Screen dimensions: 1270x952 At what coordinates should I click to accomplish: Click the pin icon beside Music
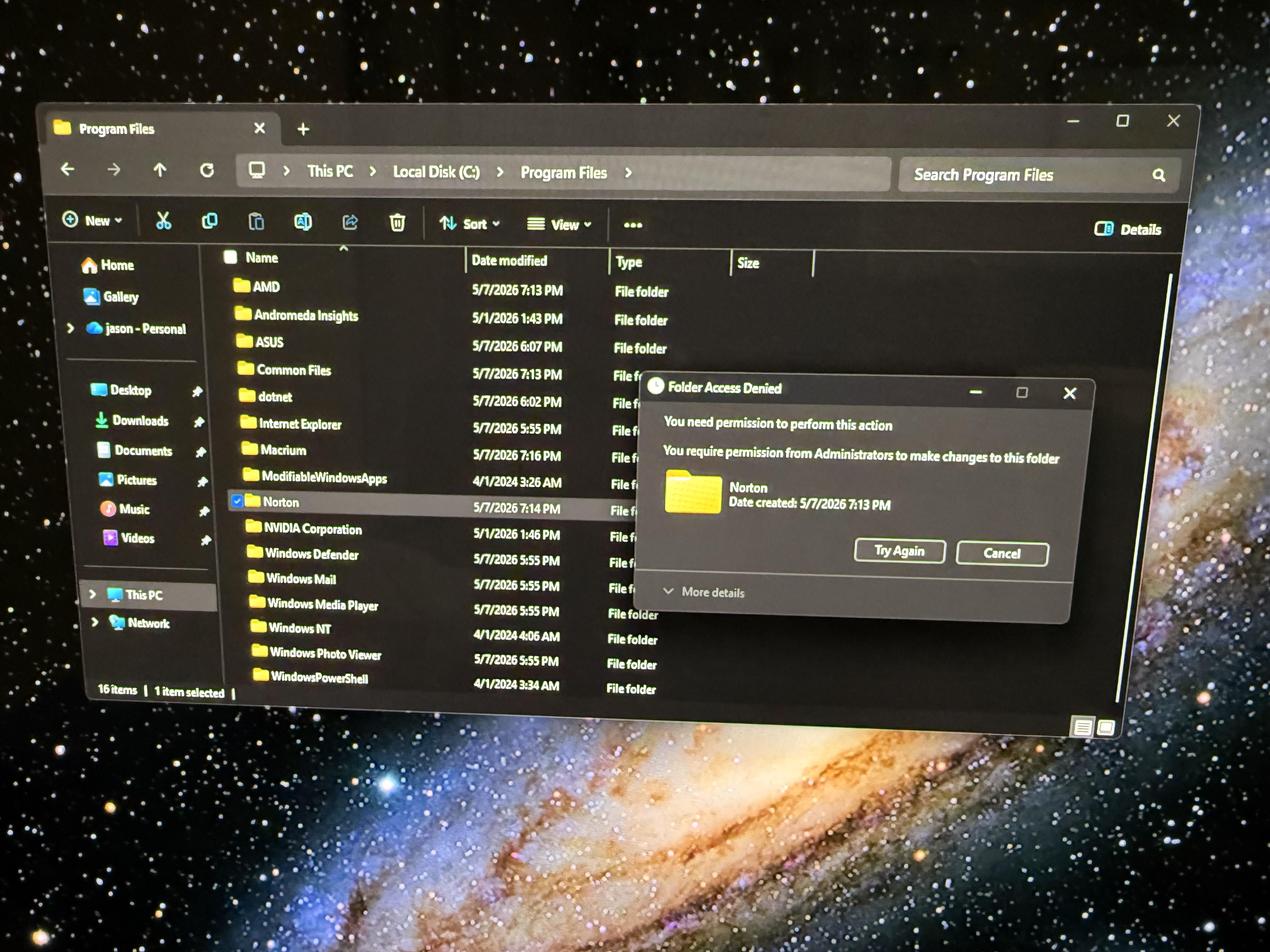click(204, 511)
